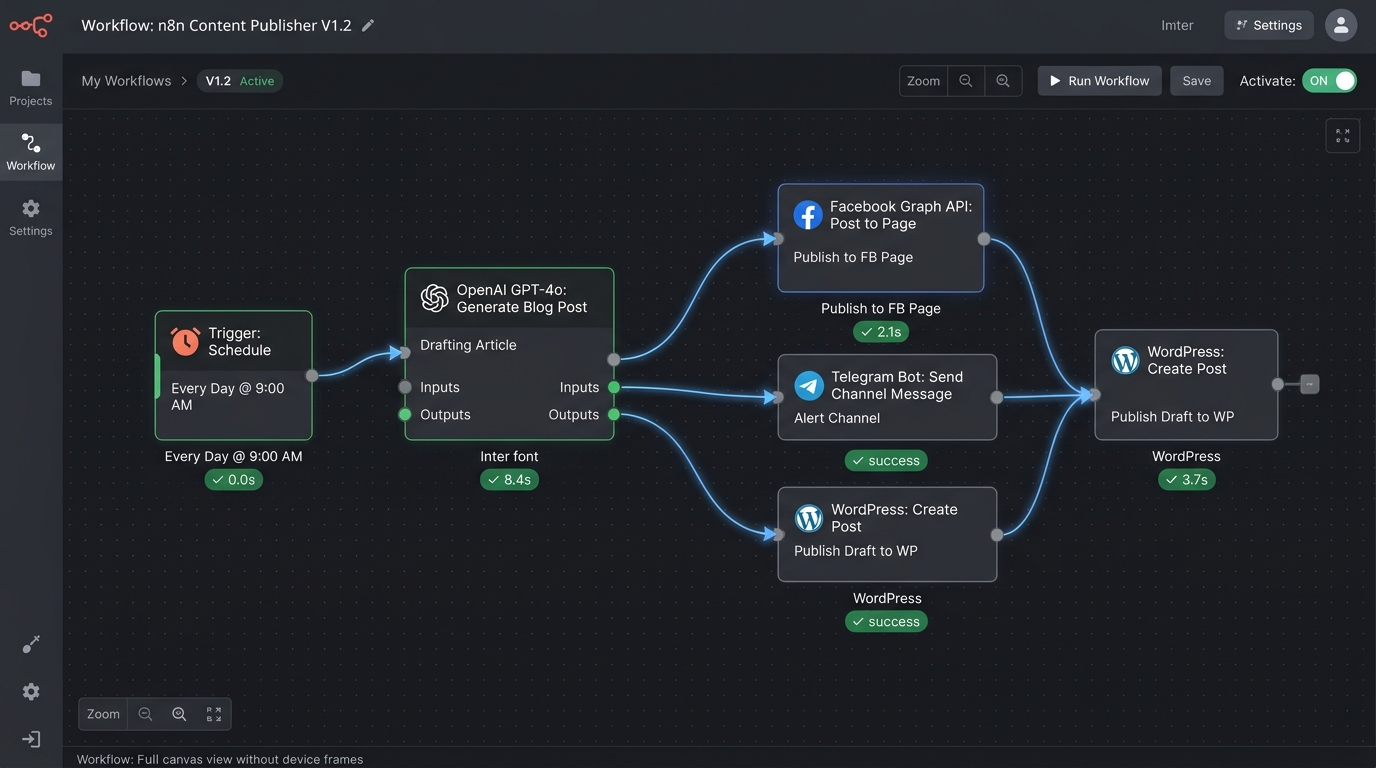Open Settings button in top bar
Viewport: 1376px width, 768px height.
coord(1270,25)
